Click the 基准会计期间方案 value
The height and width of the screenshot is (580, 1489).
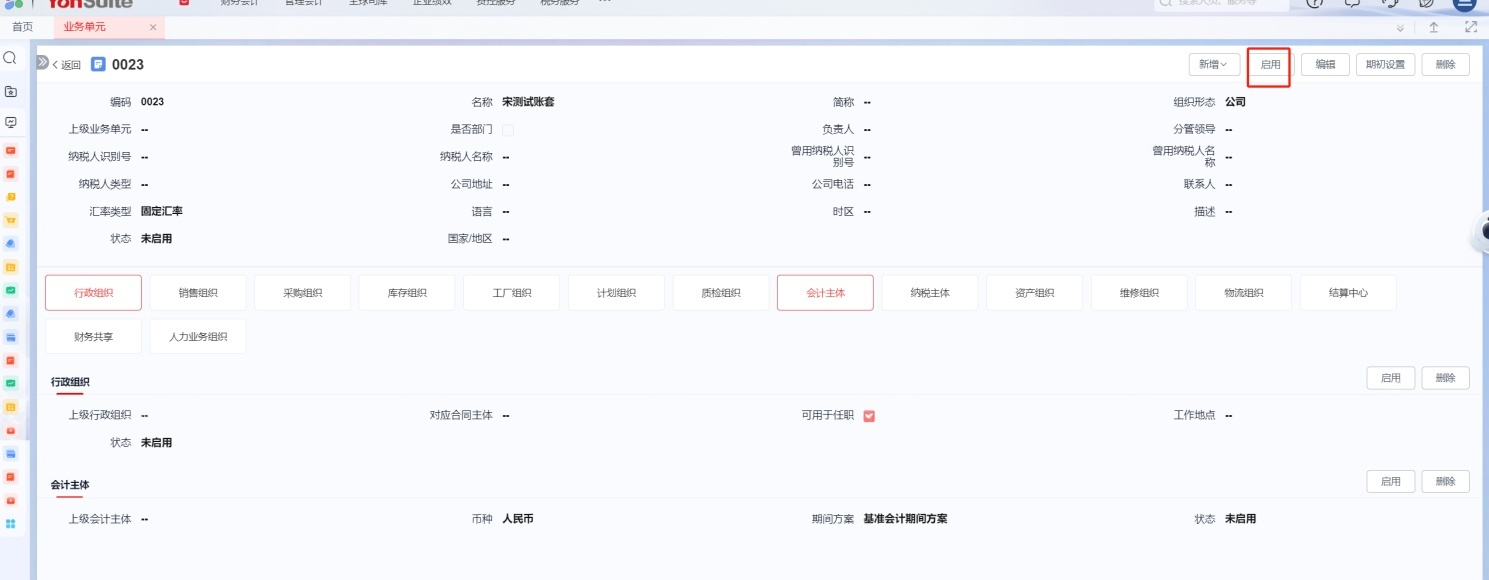(x=905, y=520)
